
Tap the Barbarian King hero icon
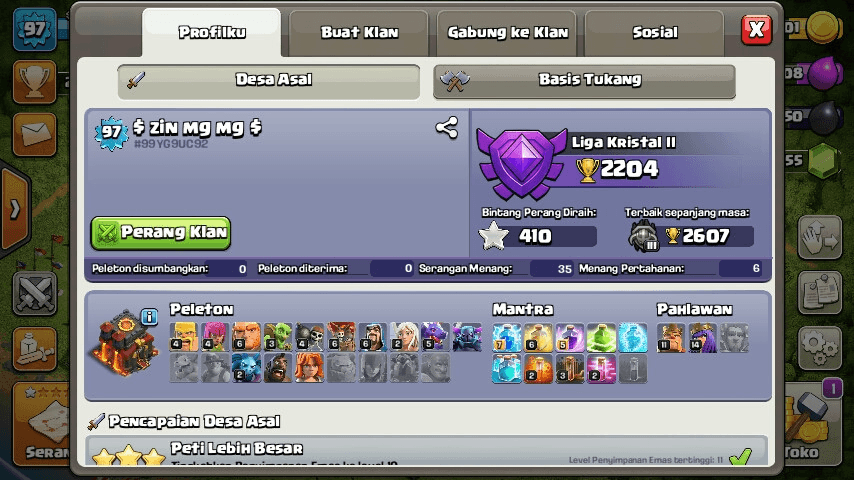click(x=671, y=337)
